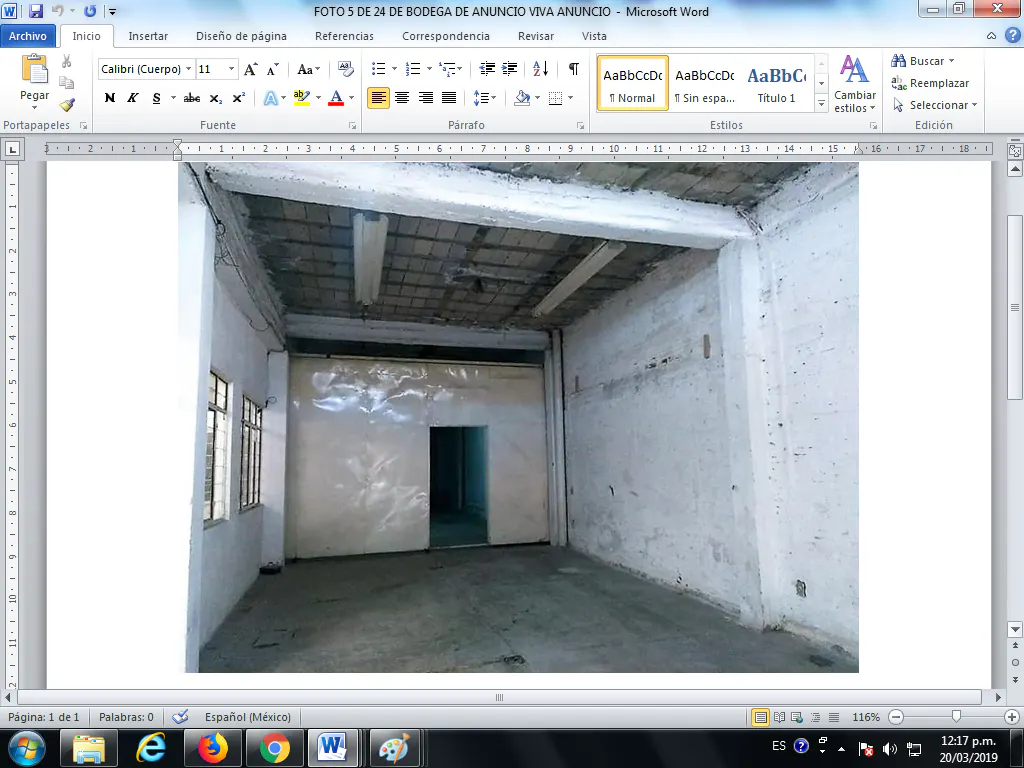1024x768 pixels.
Task: Click the Paste (Pegar) icon
Action: [35, 69]
